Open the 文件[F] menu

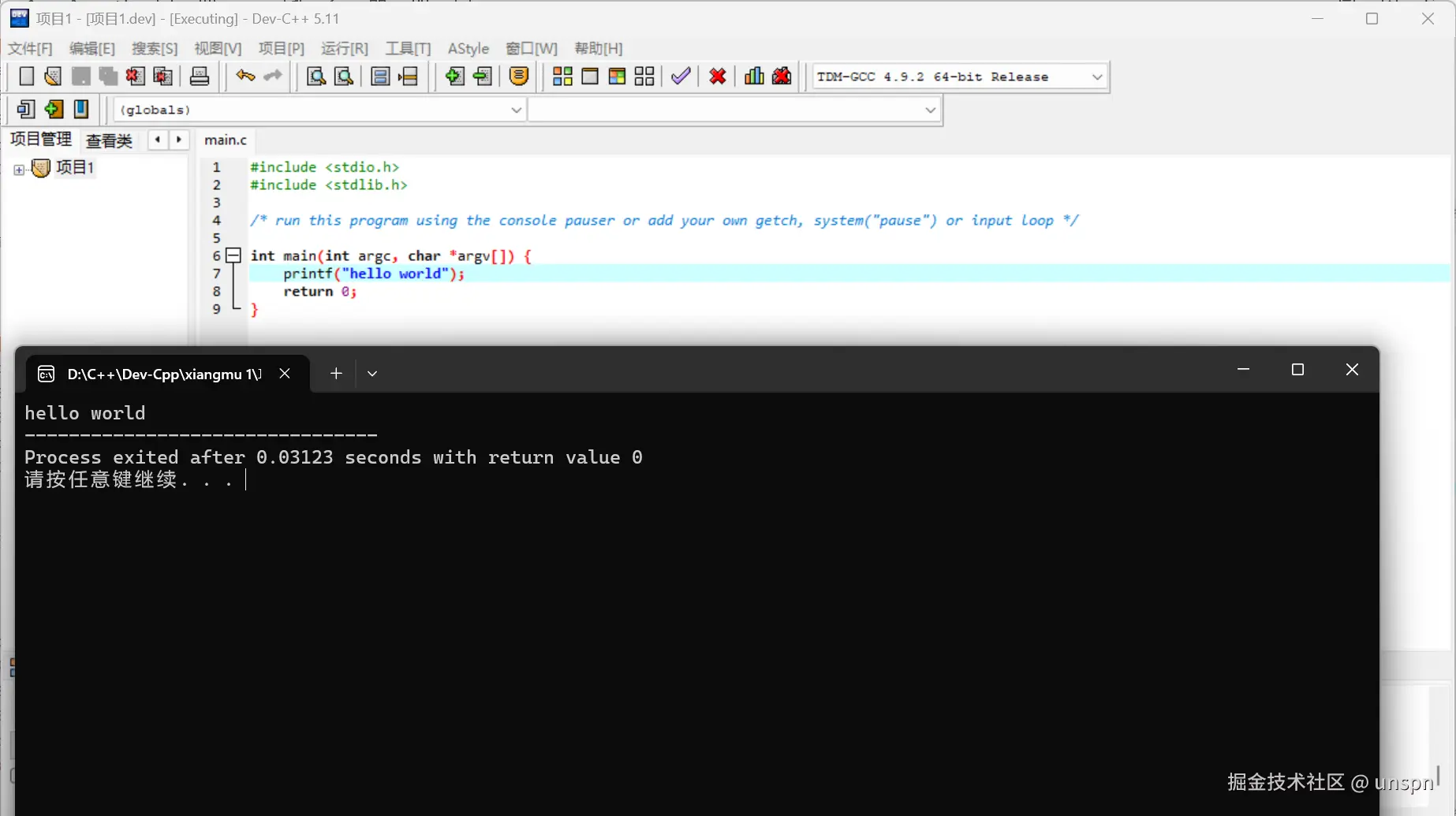30,49
